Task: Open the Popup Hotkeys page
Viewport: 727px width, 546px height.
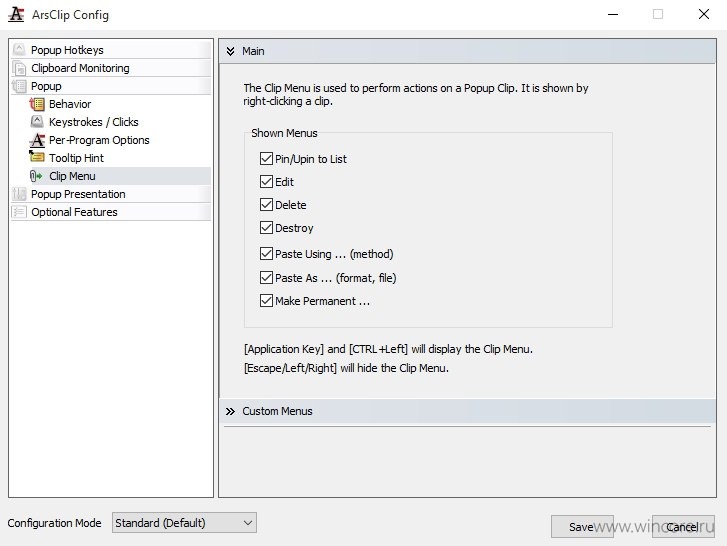Action: tap(111, 50)
